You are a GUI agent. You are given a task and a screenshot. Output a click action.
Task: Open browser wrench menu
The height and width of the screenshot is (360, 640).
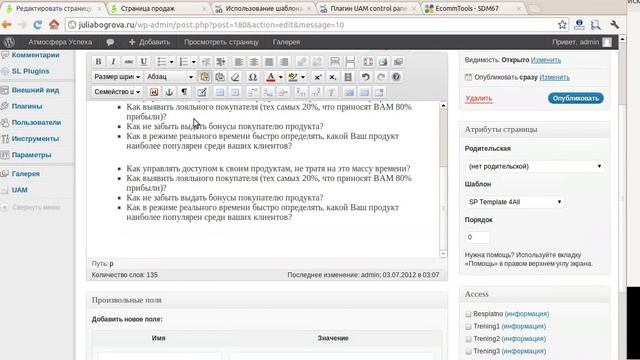614,25
